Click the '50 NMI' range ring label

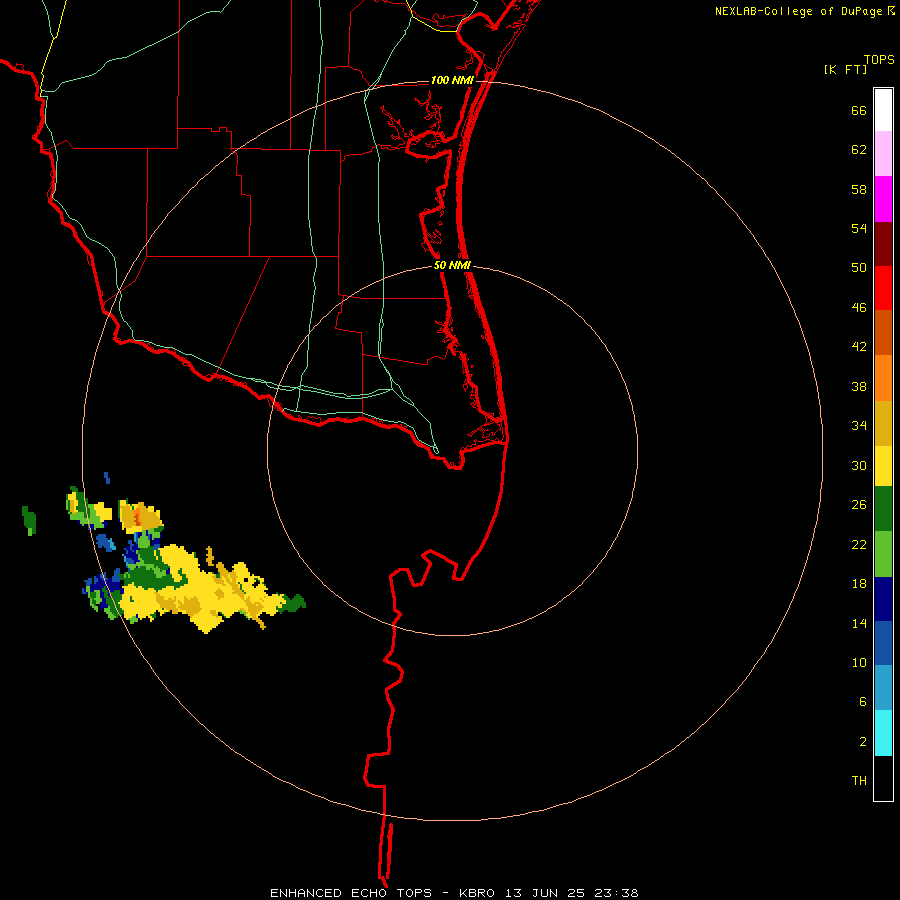point(452,265)
